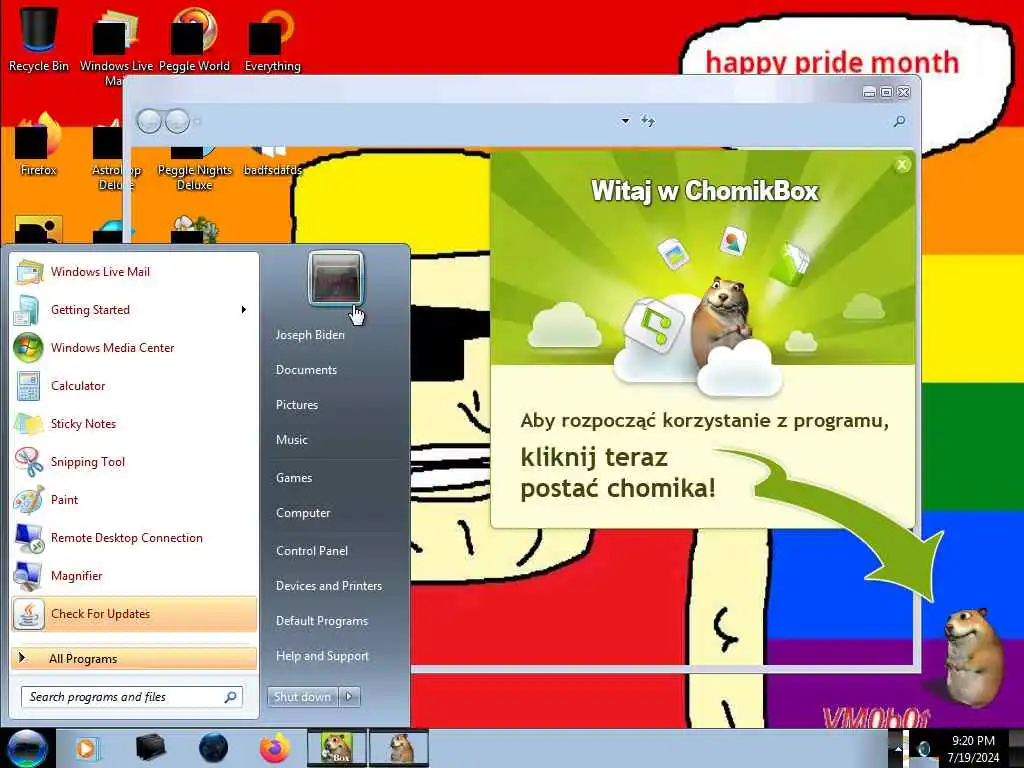The image size is (1024, 768).
Task: Open Windows Media Player from taskbar
Action: [86, 748]
